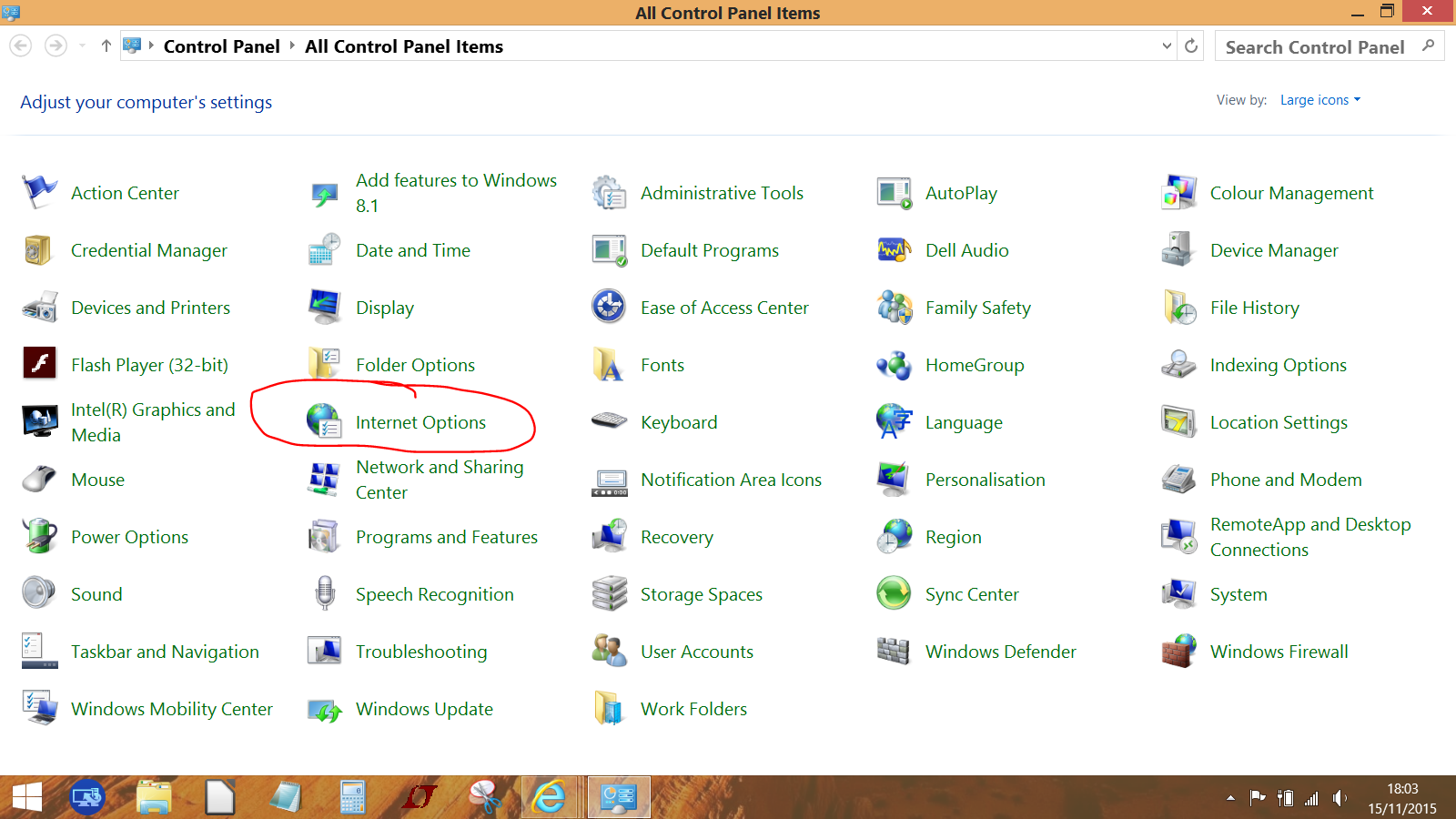1456x819 pixels.
Task: Click the Devices and Printers icon
Action: click(39, 308)
